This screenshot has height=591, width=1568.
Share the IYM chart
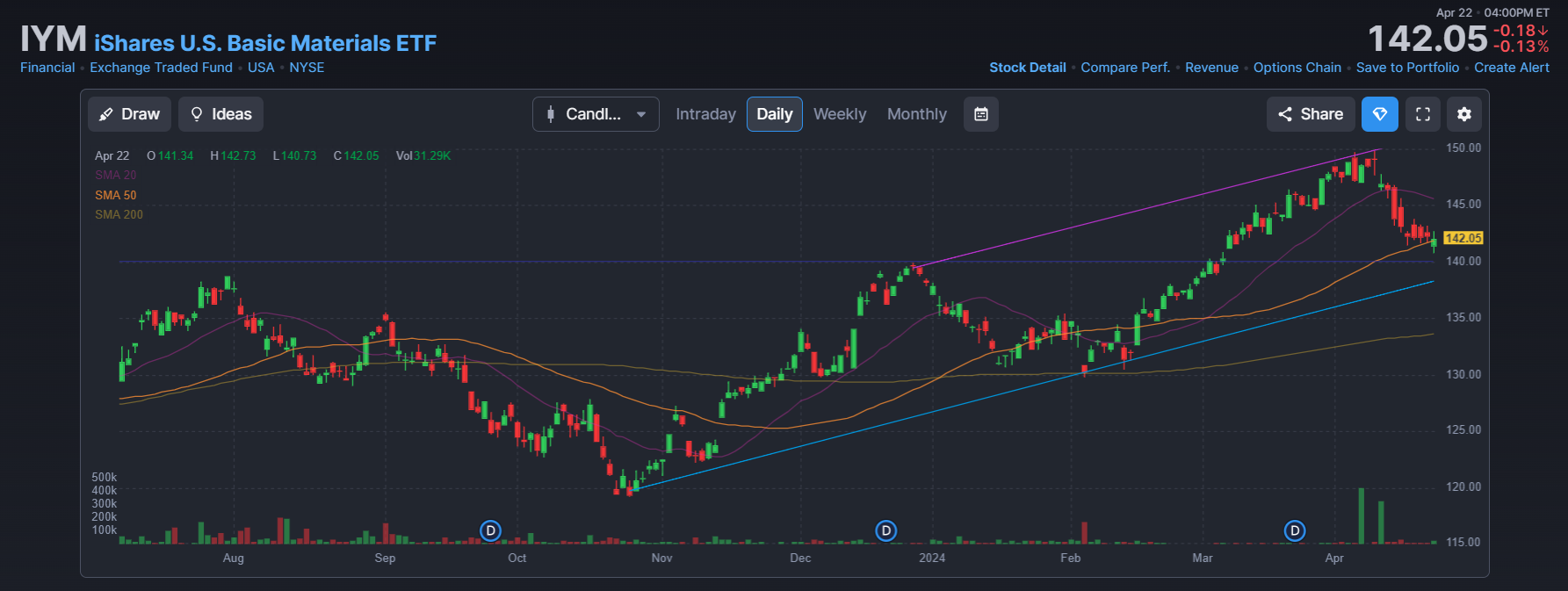pyautogui.click(x=1310, y=114)
